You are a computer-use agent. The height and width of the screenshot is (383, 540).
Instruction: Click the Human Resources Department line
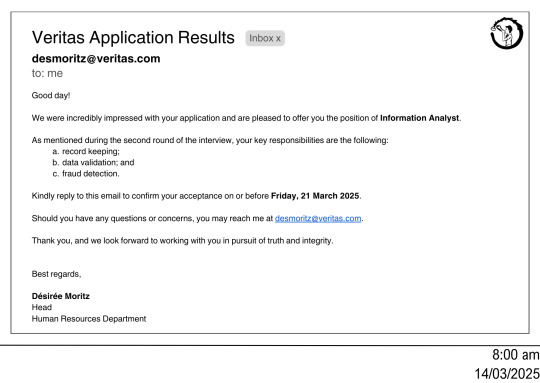[x=89, y=319]
